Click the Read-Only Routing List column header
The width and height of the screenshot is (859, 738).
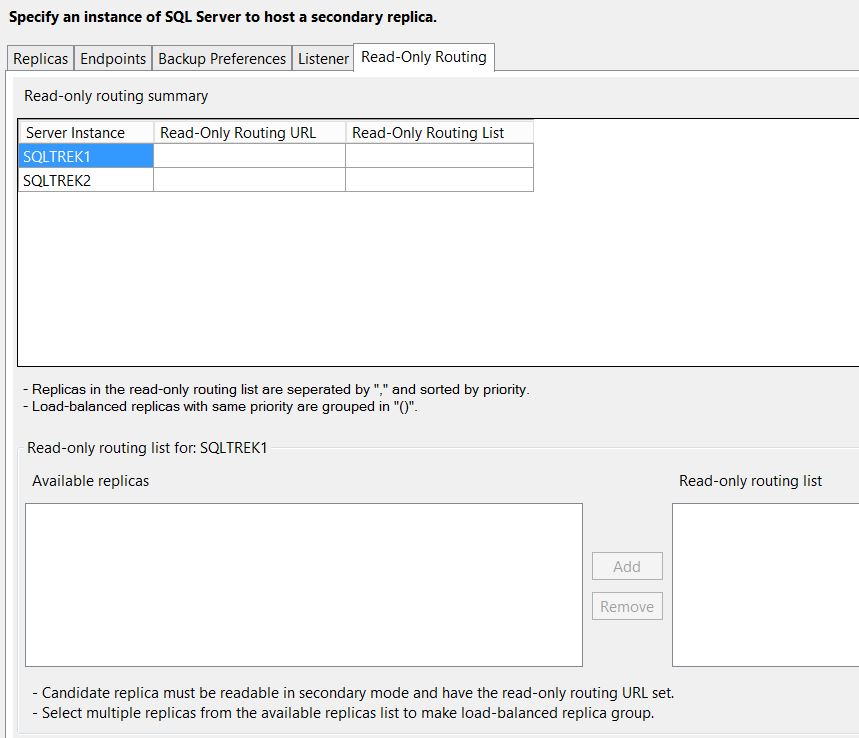pyautogui.click(x=439, y=133)
